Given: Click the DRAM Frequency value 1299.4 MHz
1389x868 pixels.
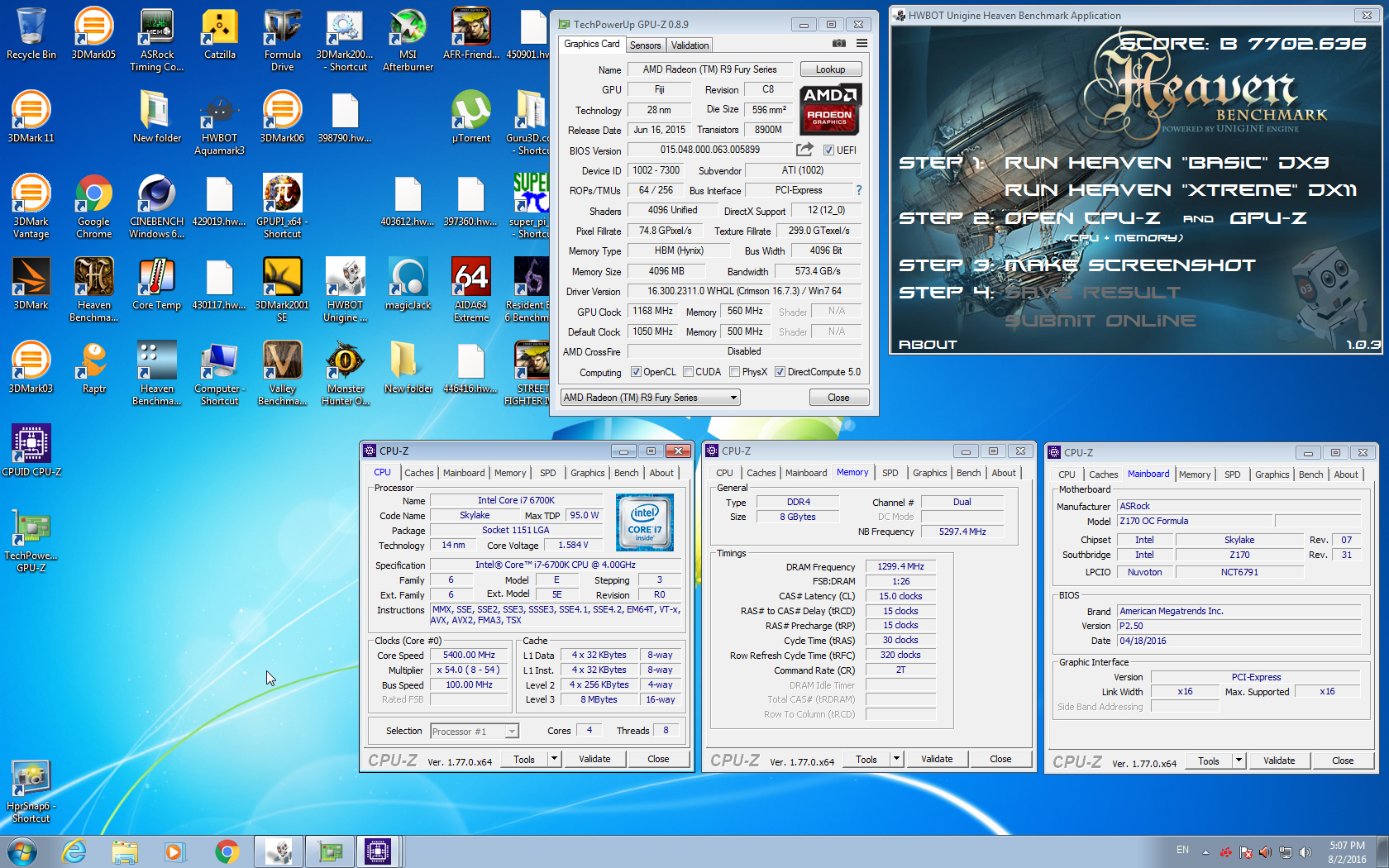Looking at the screenshot, I should click(x=900, y=566).
